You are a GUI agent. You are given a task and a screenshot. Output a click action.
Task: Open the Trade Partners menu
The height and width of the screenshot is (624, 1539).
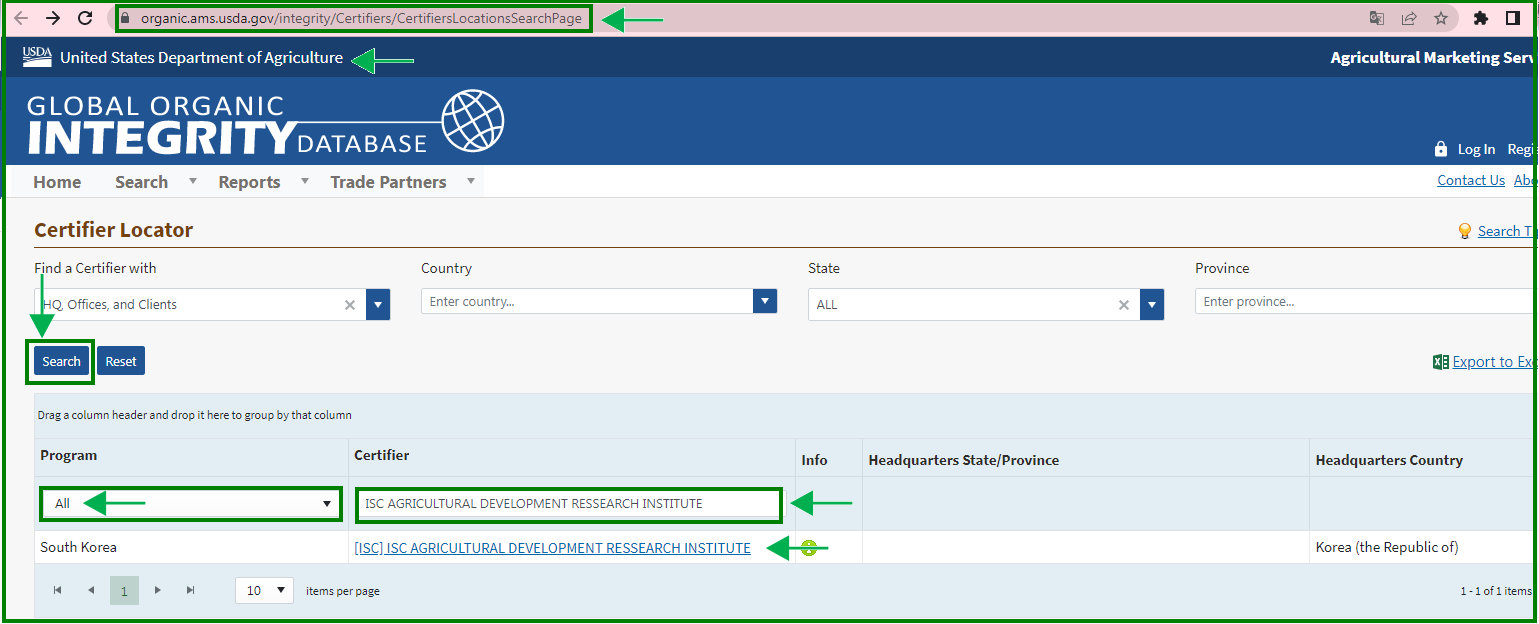pyautogui.click(x=388, y=182)
